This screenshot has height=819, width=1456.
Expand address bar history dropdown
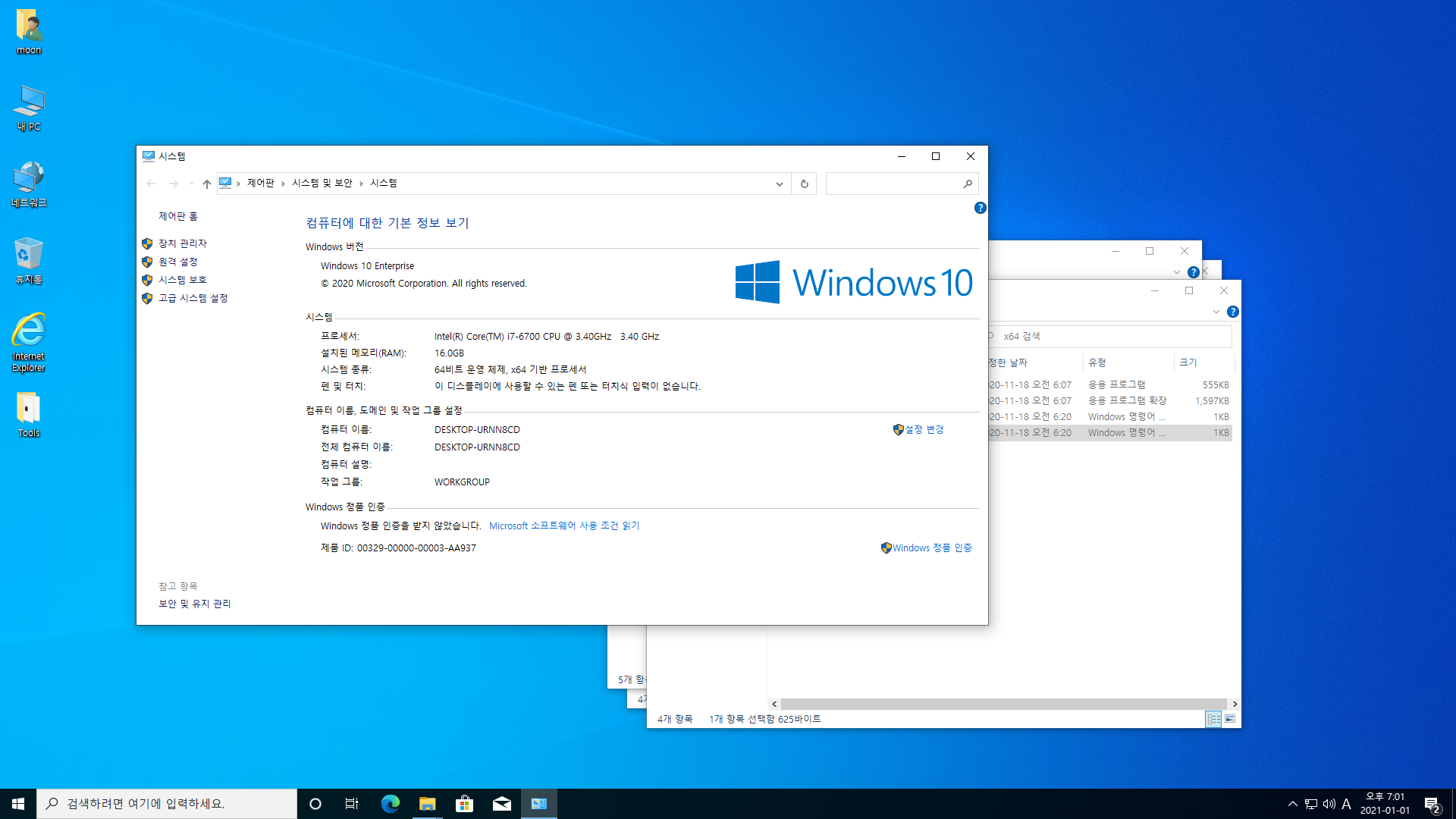pyautogui.click(x=779, y=184)
